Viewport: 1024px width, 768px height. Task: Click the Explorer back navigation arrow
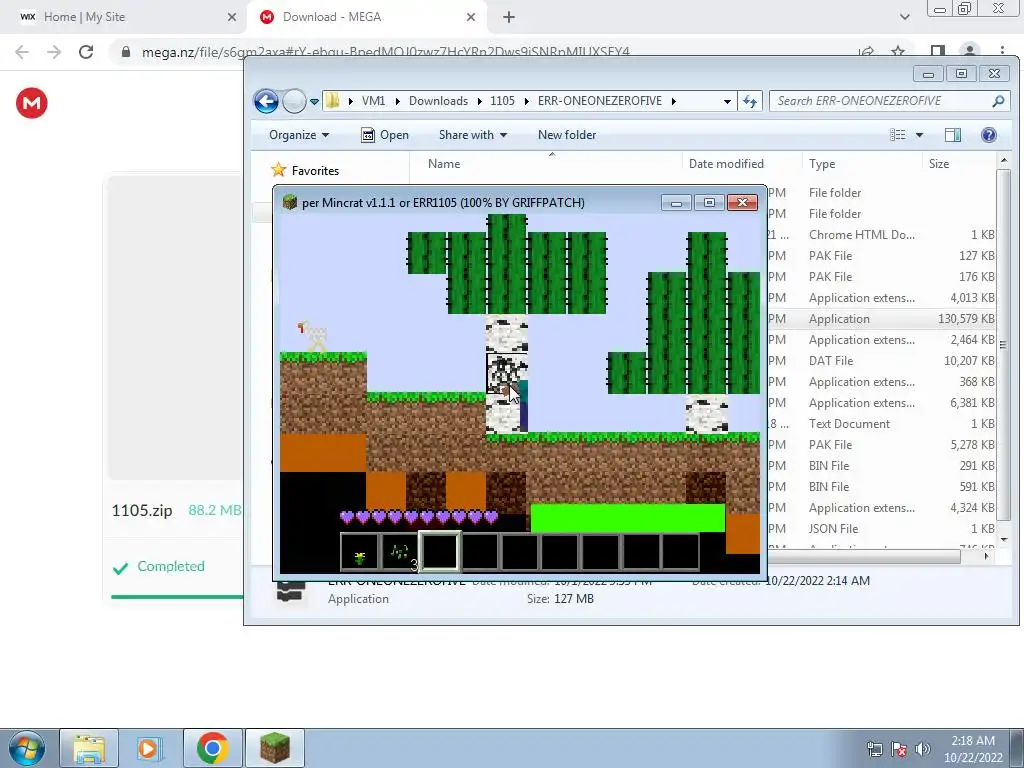(x=266, y=101)
